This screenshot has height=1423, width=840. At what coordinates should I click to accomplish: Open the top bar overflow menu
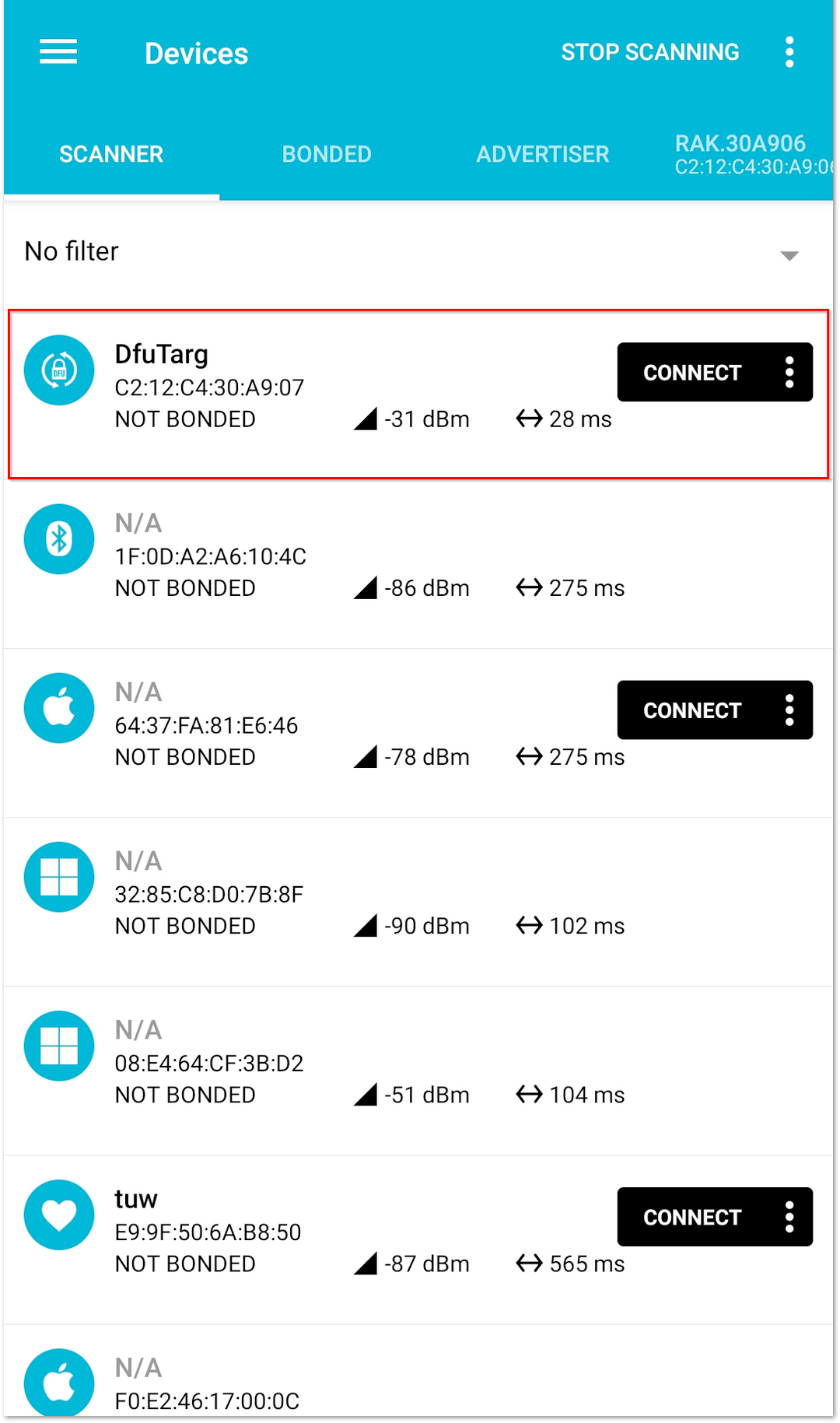click(x=789, y=52)
